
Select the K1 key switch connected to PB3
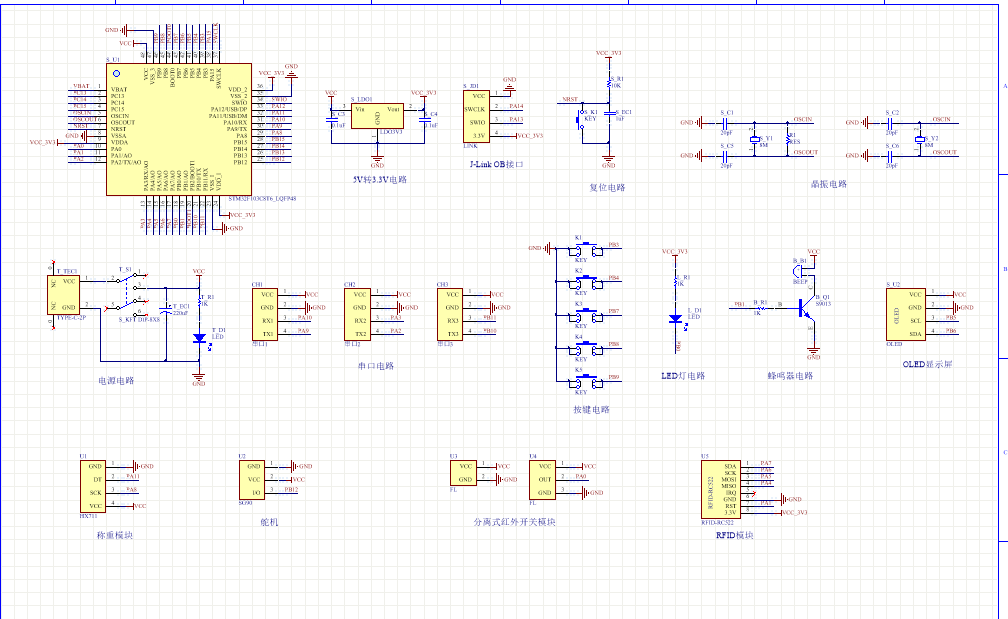click(586, 250)
